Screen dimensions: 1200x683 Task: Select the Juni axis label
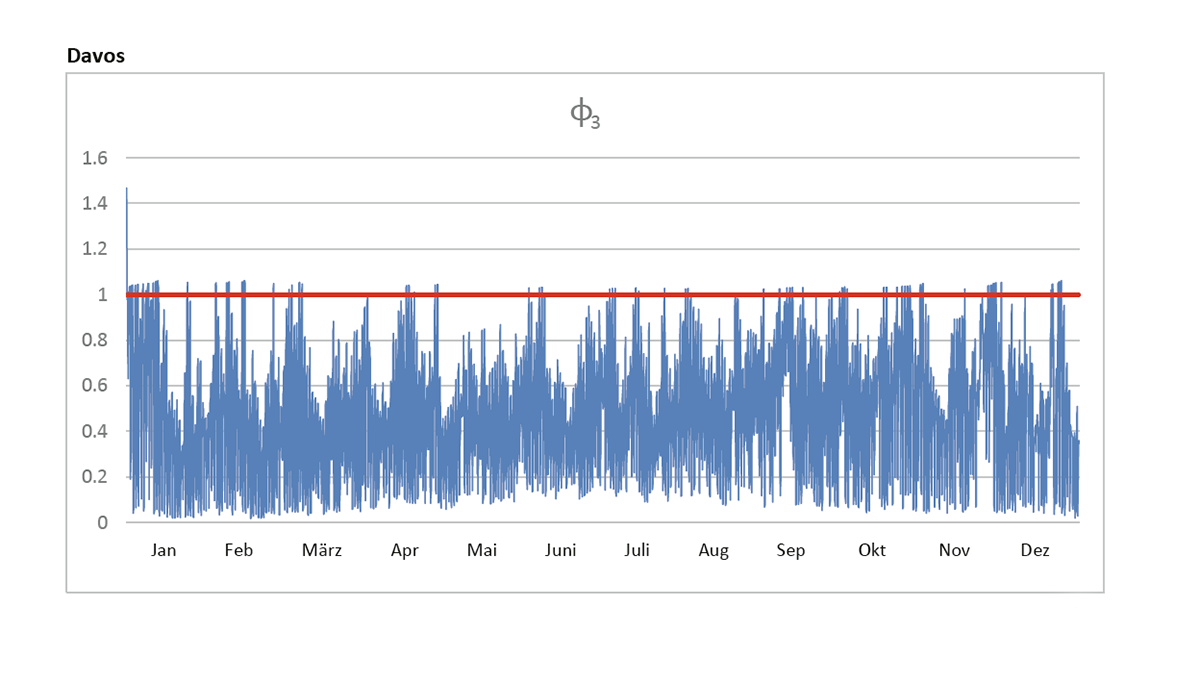(x=561, y=550)
